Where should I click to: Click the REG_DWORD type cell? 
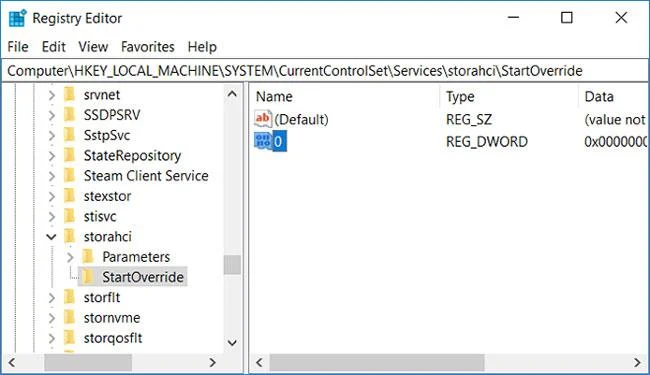487,142
